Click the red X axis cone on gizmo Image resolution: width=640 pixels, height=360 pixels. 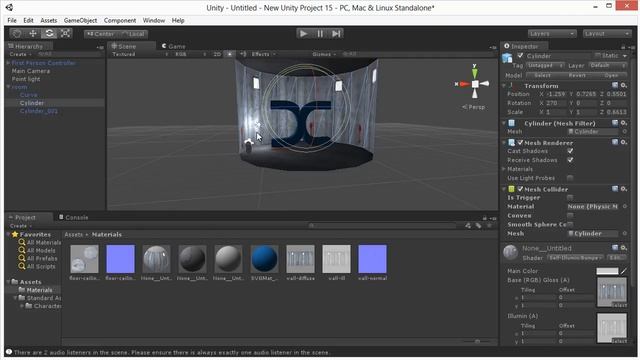pyautogui.click(x=464, y=84)
